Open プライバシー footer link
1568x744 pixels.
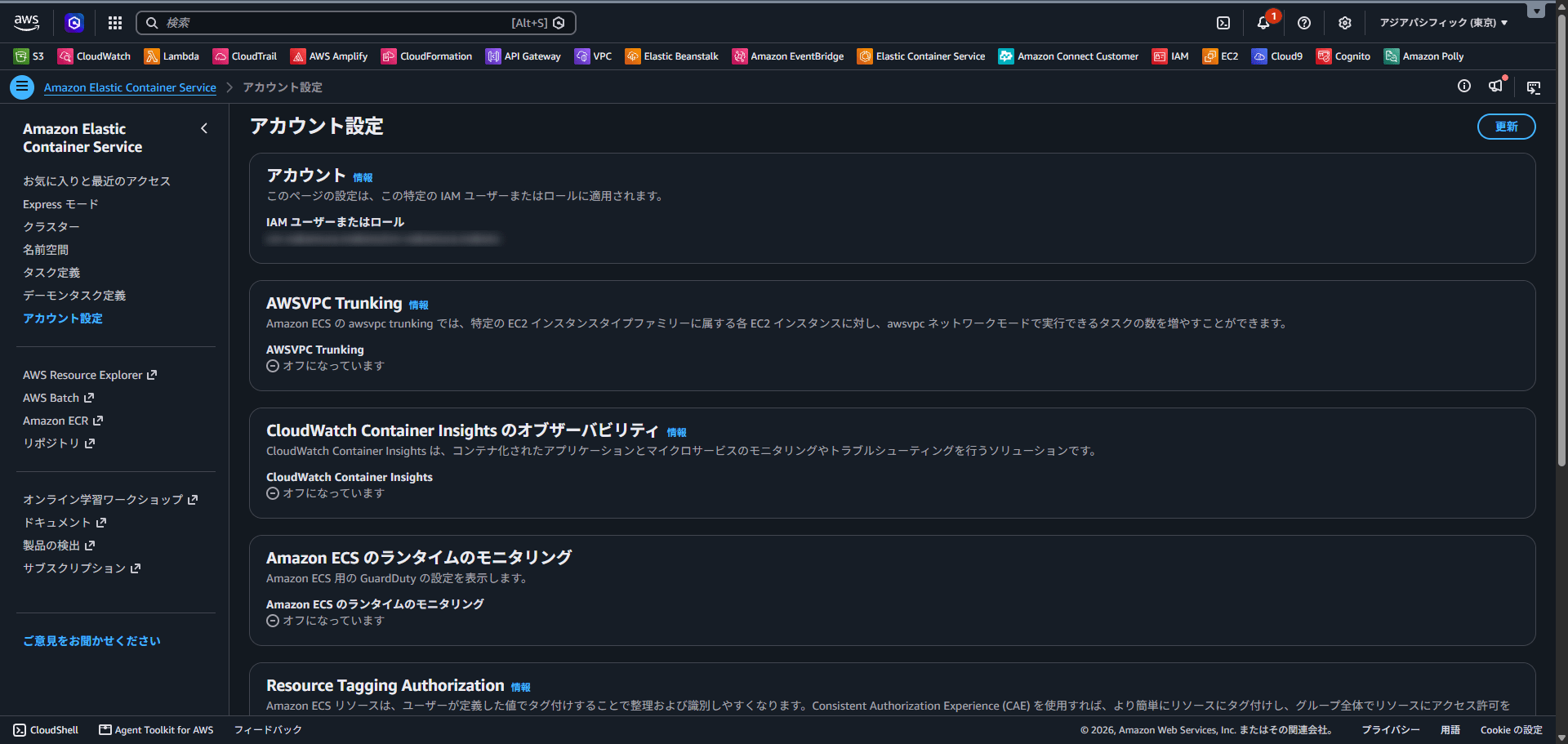click(1390, 730)
